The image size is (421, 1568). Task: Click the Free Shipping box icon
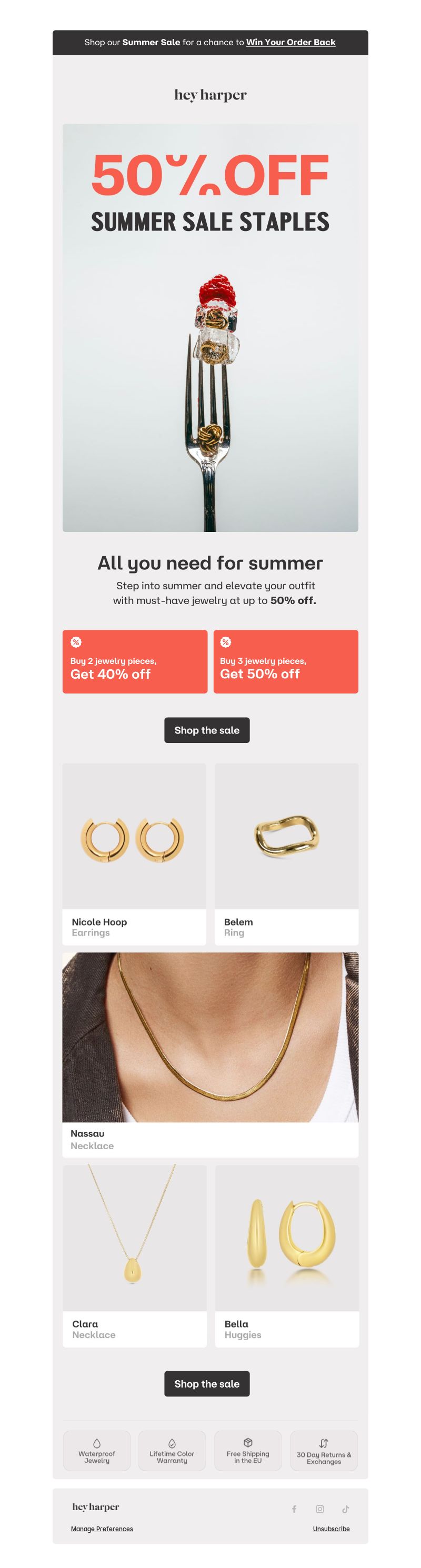click(x=248, y=1443)
